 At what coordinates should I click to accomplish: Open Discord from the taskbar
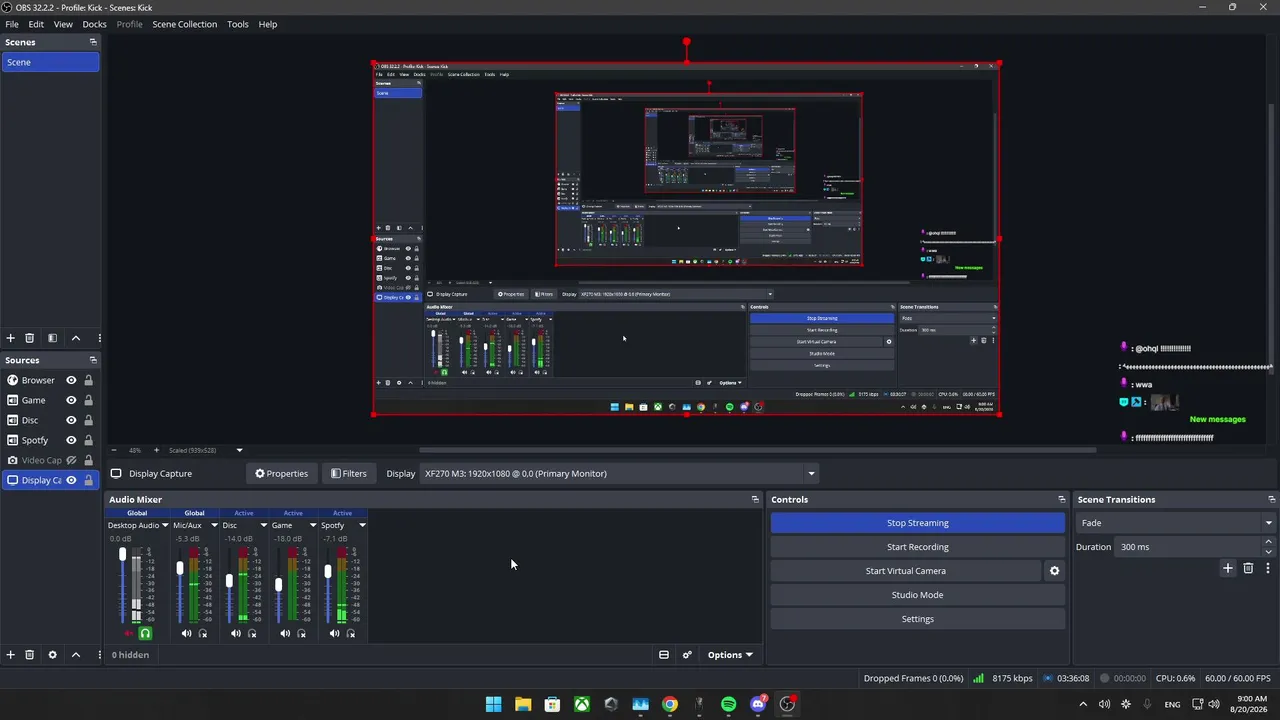(x=758, y=704)
